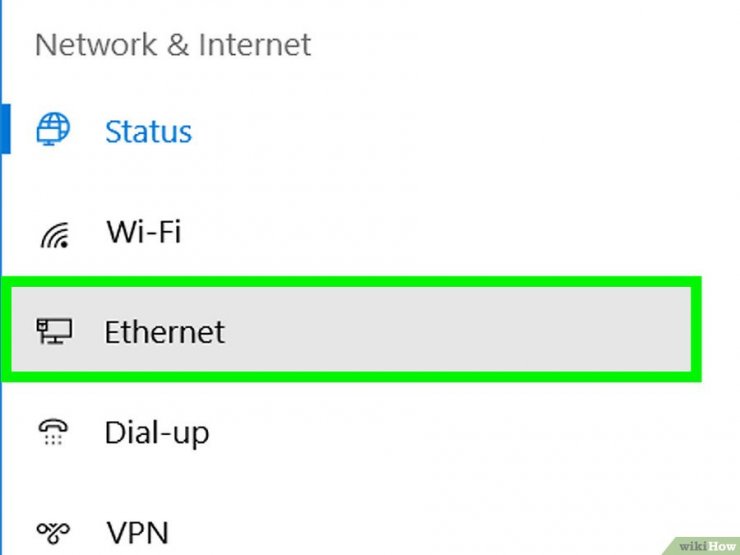
Task: Click the green highlight border around Ethernet
Action: pos(351,282)
